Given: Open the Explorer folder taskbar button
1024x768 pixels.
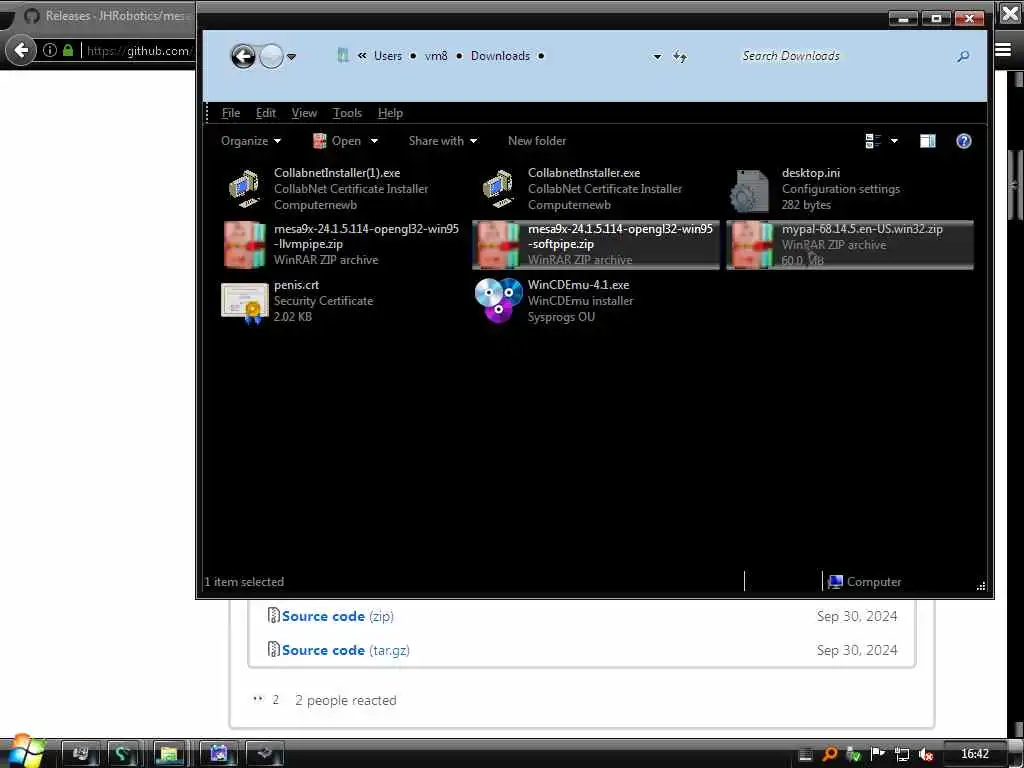Looking at the screenshot, I should [169, 754].
